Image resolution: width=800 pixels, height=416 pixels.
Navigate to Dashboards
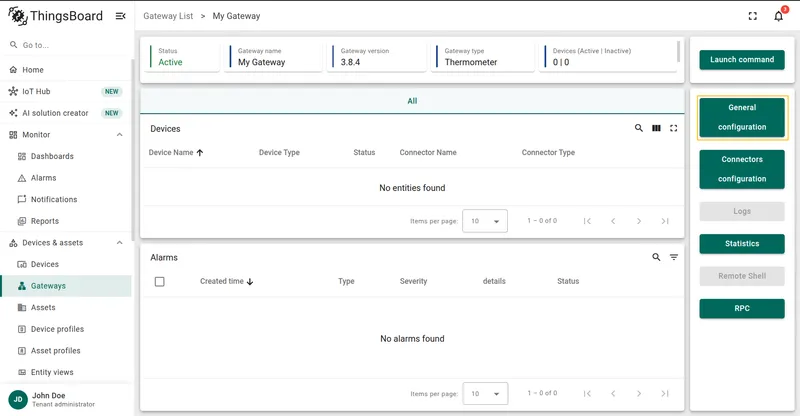coord(66,156)
